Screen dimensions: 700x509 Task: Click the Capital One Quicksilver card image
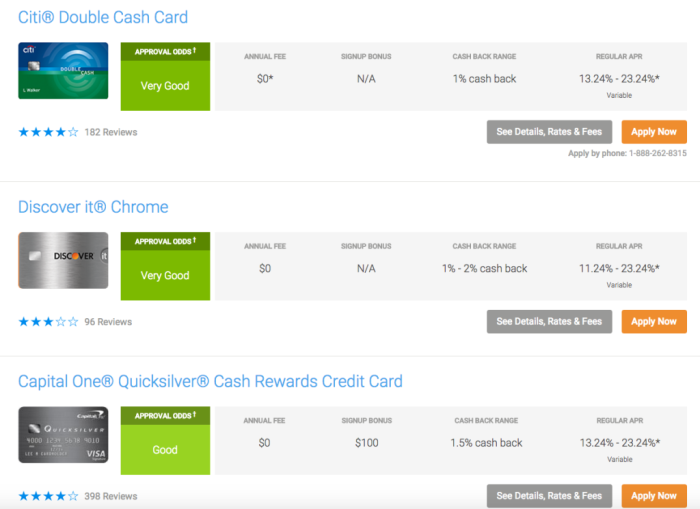tap(63, 435)
